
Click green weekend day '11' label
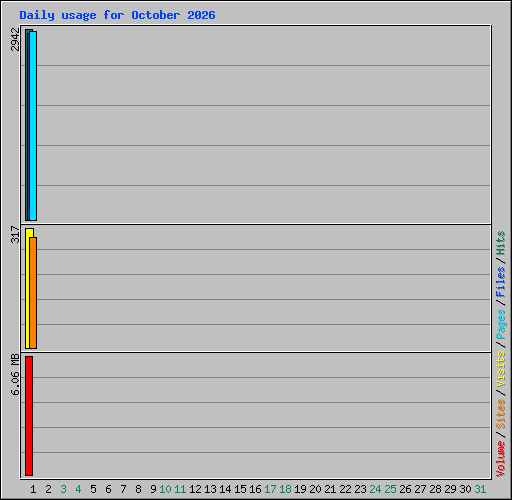pos(180,489)
